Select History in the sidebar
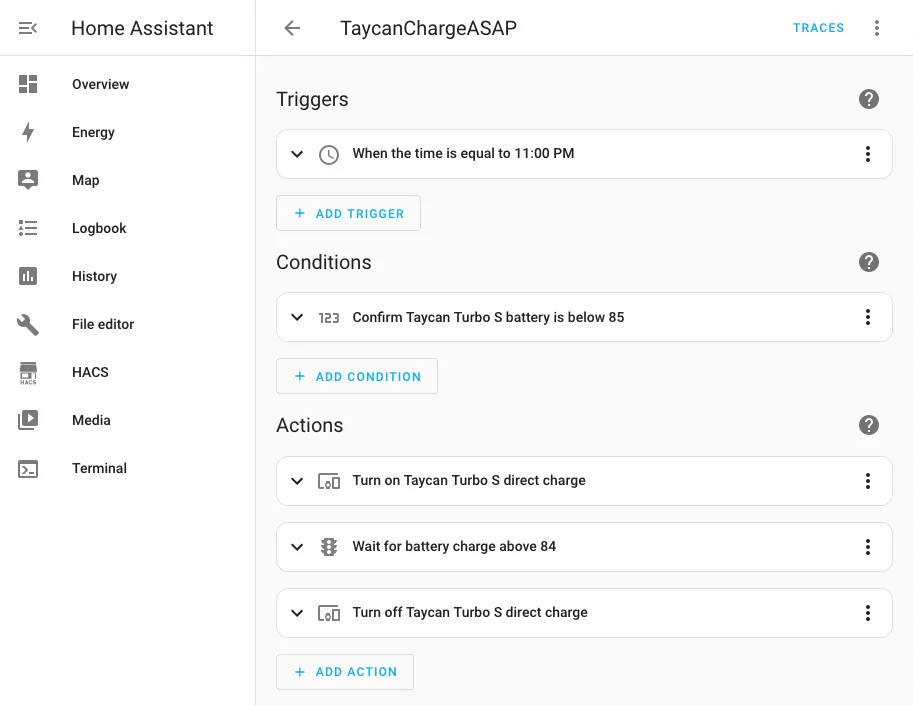 tap(94, 276)
